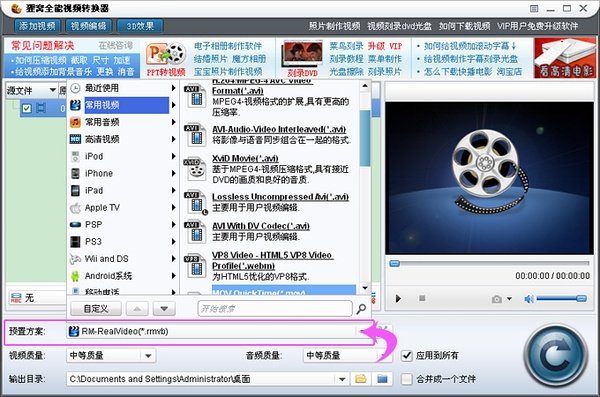Image resolution: width=600 pixels, height=397 pixels.
Task: Toggle the 合并成一个文件 checkbox
Action: point(407,379)
